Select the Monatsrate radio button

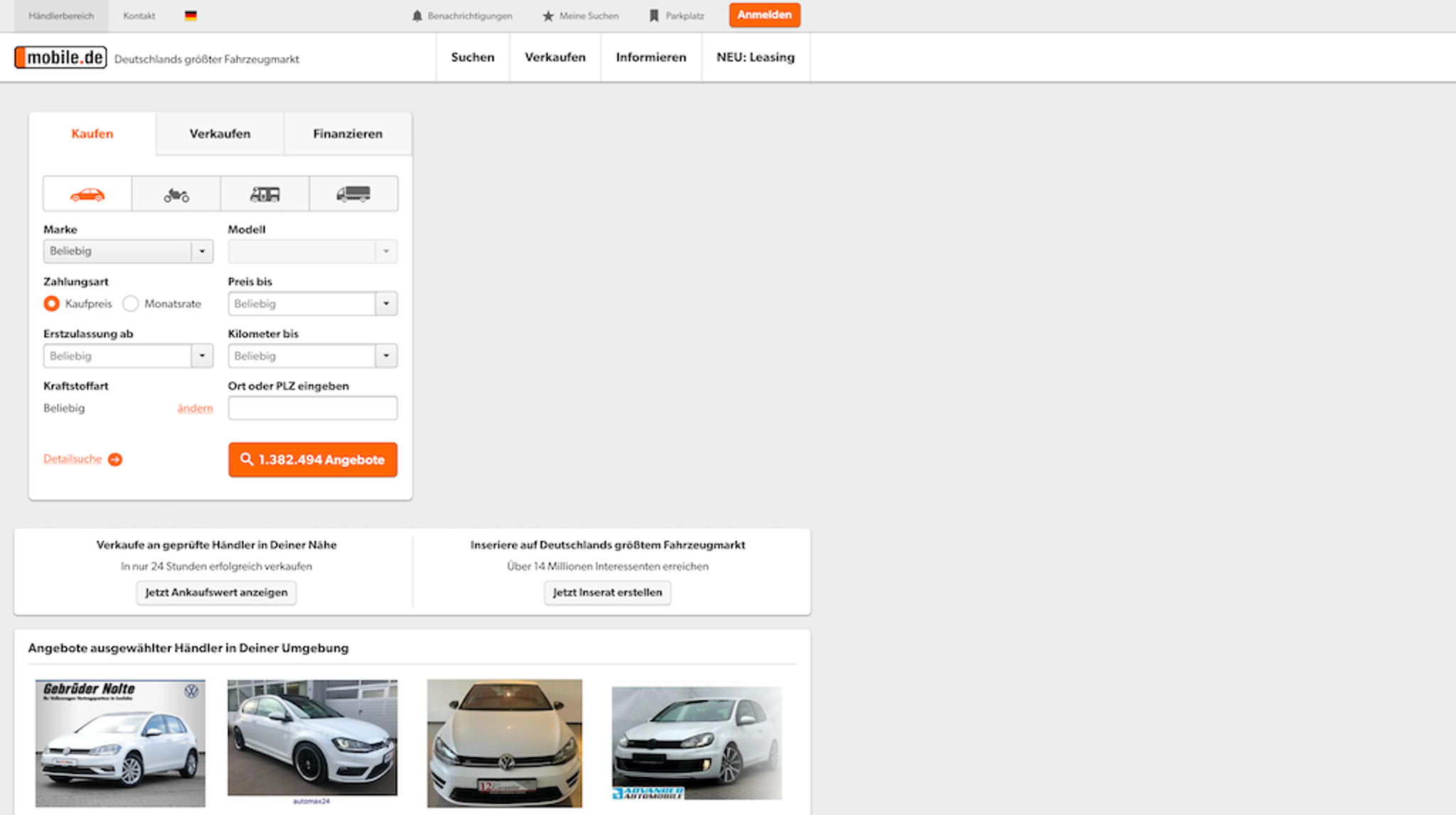click(131, 304)
